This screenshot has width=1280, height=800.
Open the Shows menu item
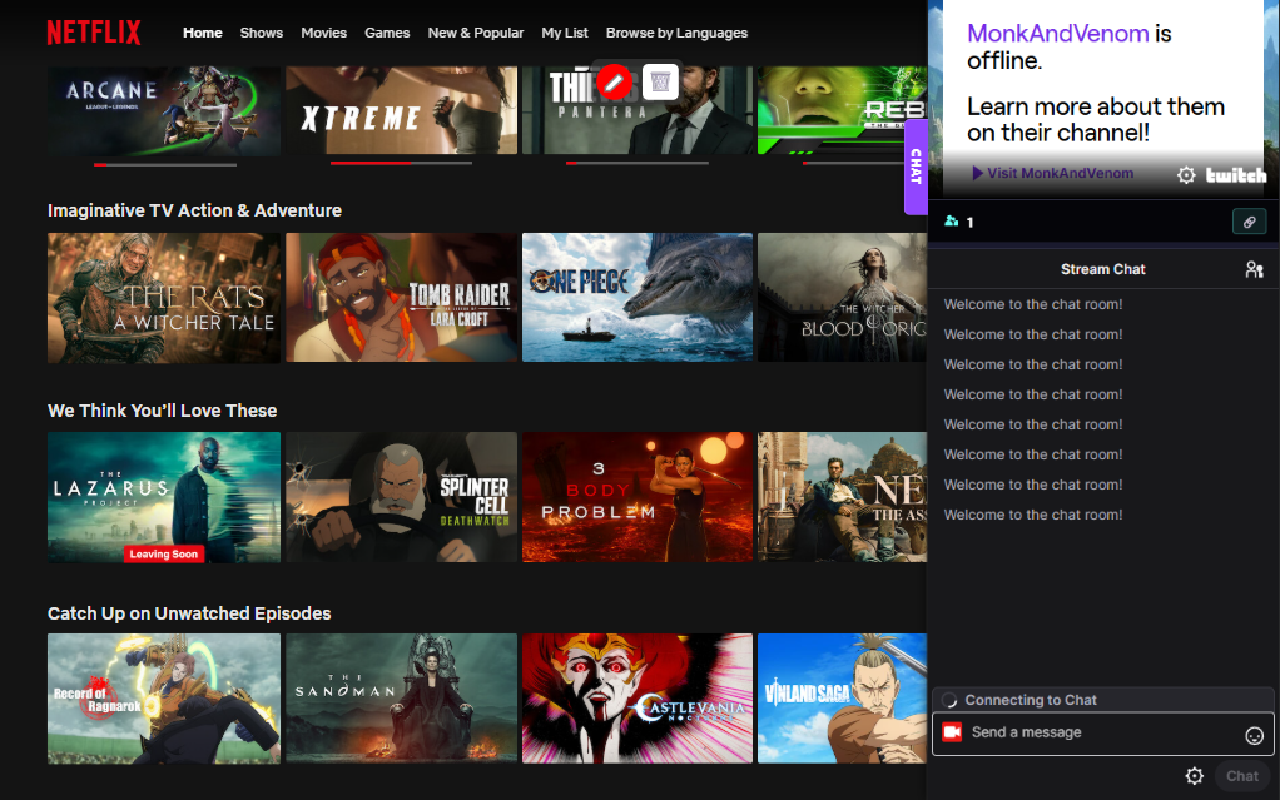(x=261, y=33)
